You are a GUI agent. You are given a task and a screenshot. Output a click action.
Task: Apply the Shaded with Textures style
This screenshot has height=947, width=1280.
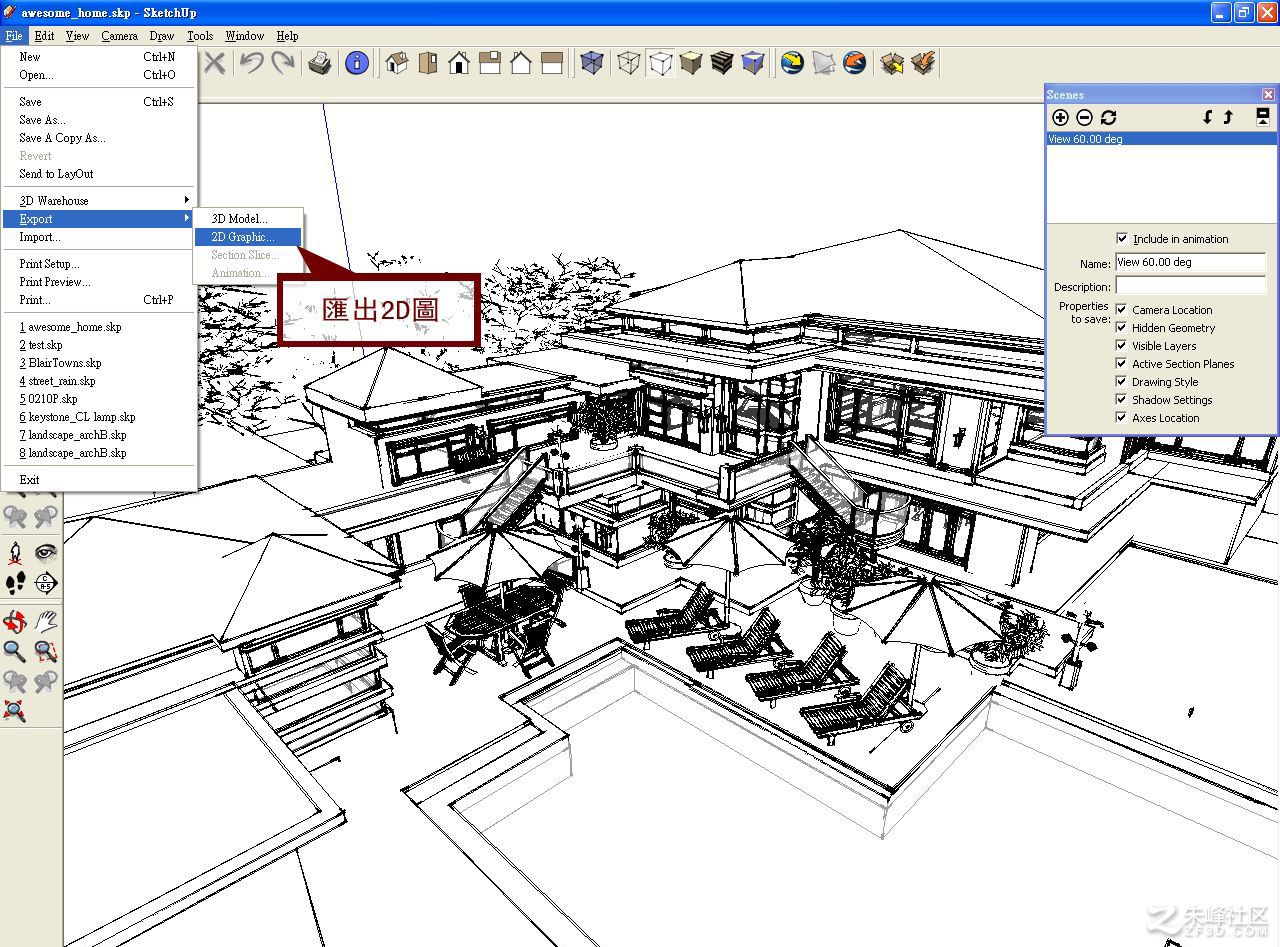pos(722,64)
